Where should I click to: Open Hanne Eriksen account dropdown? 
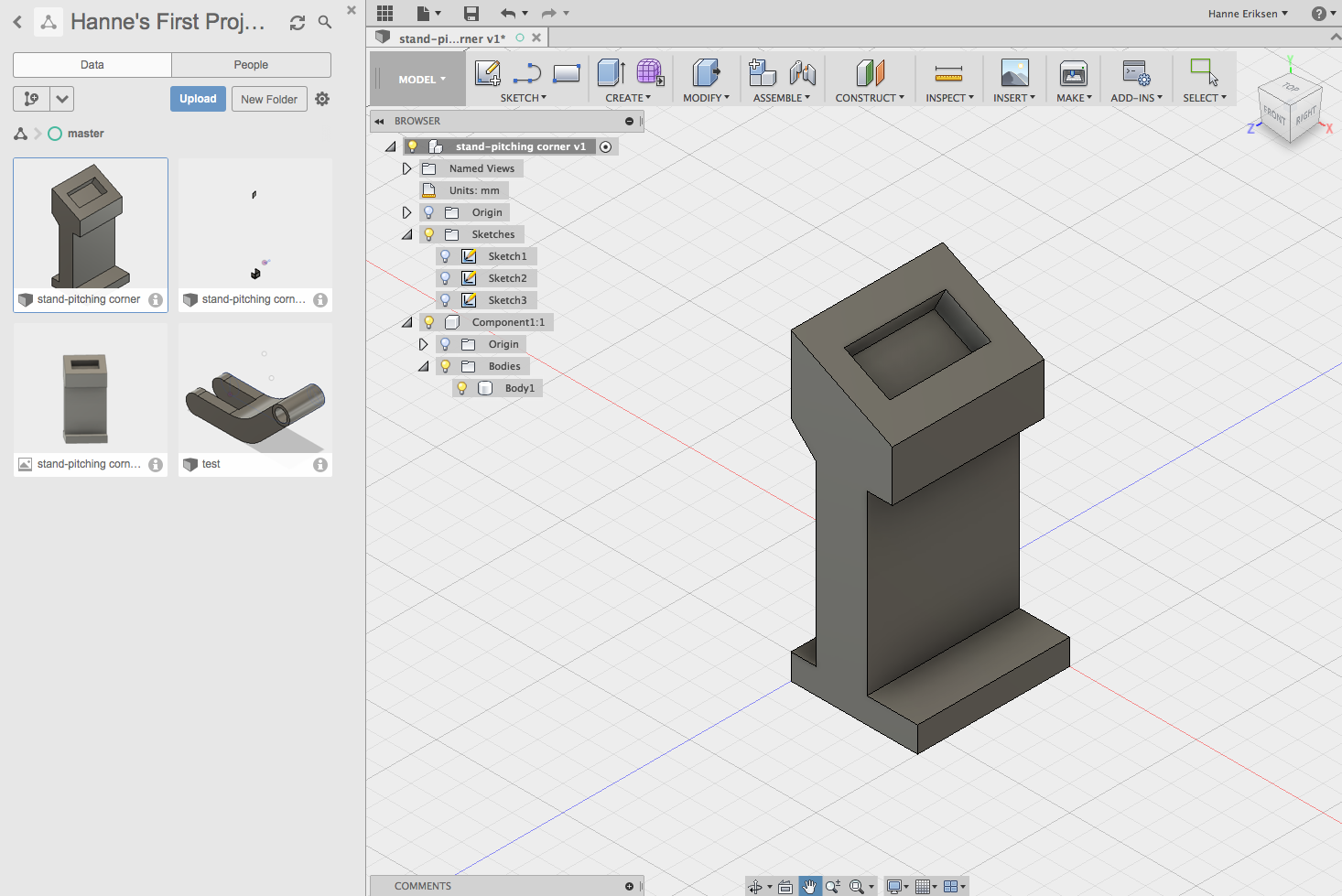tap(1248, 14)
